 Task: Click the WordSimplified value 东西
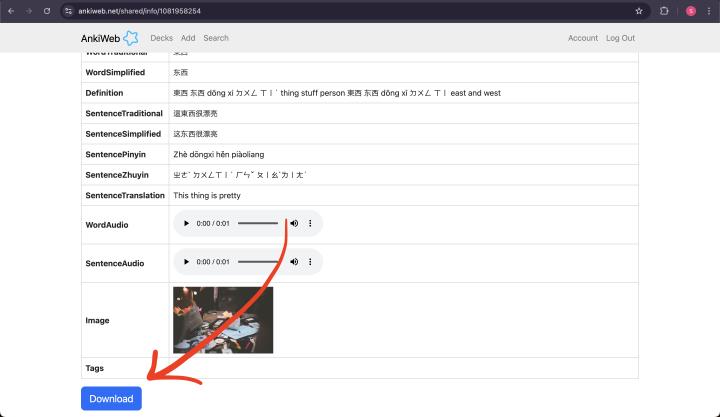tap(180, 73)
